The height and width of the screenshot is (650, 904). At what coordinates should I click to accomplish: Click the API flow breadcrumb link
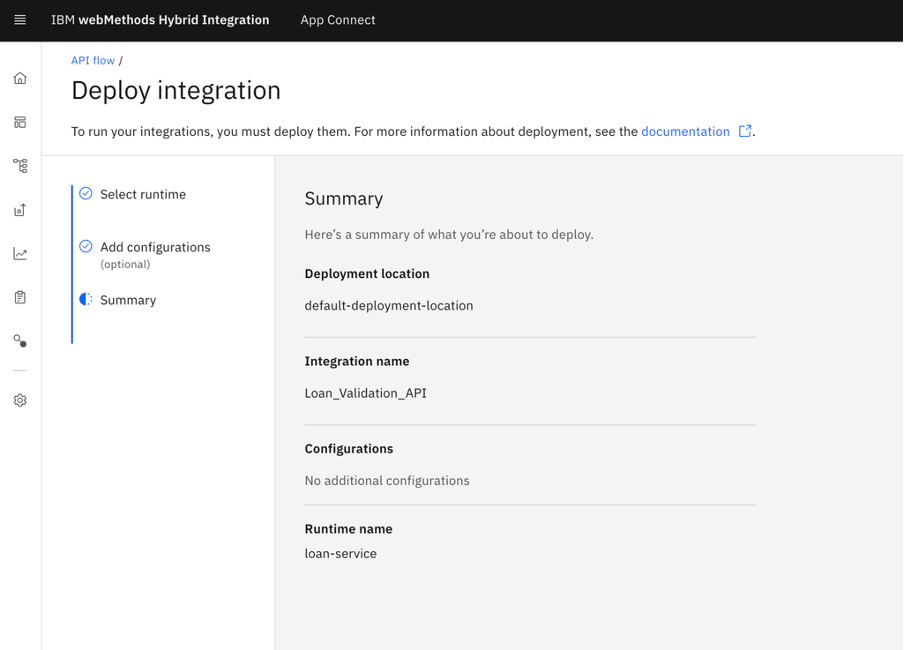coord(93,61)
